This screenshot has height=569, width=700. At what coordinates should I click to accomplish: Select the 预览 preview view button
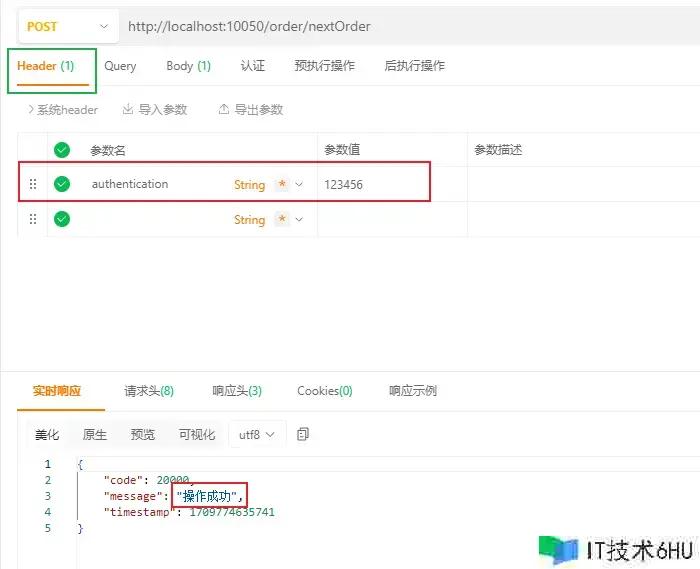point(143,434)
